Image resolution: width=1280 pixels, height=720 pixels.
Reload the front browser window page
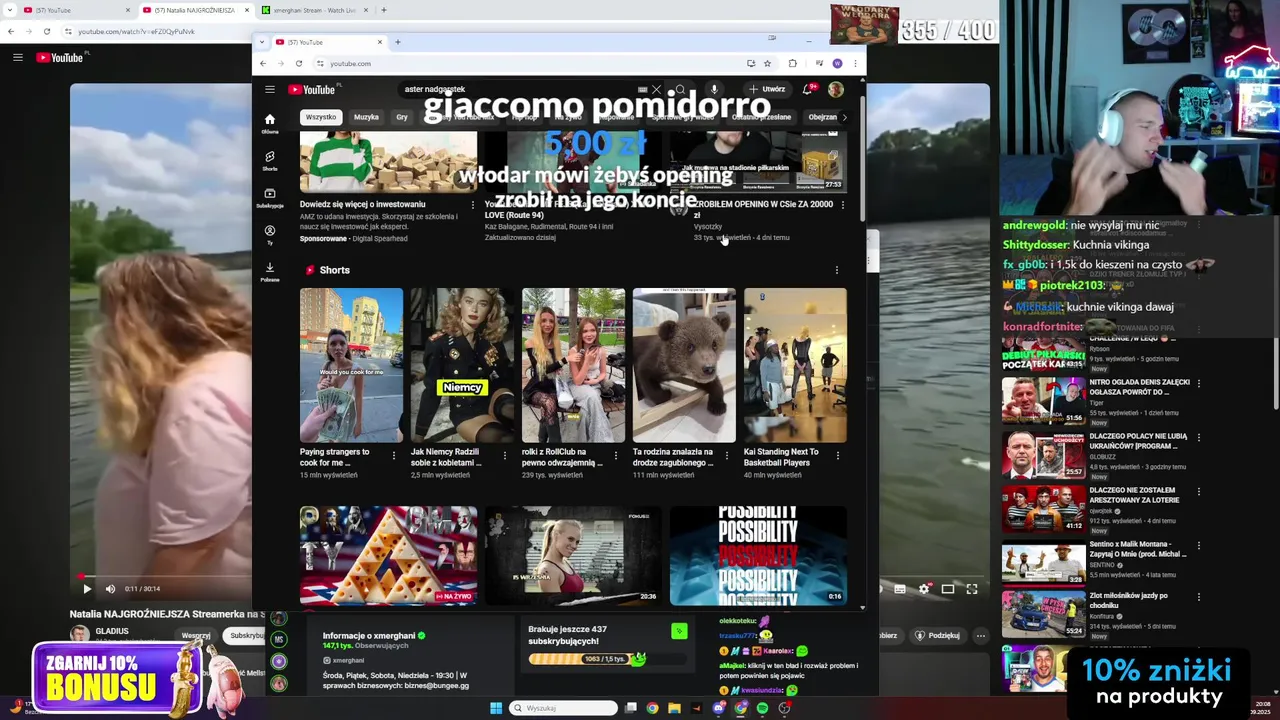point(298,63)
